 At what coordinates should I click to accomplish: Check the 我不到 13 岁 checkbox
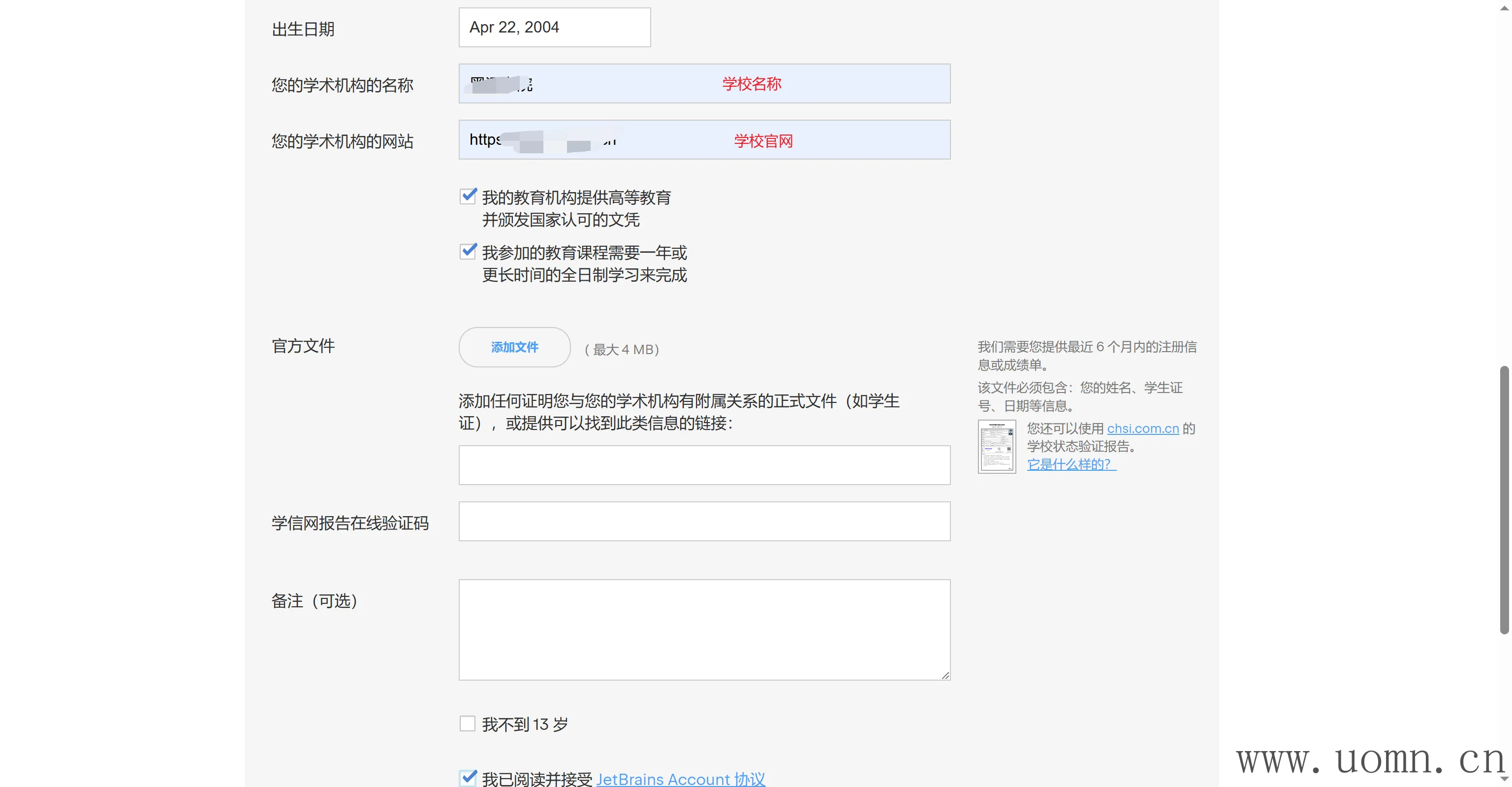pyautogui.click(x=468, y=723)
